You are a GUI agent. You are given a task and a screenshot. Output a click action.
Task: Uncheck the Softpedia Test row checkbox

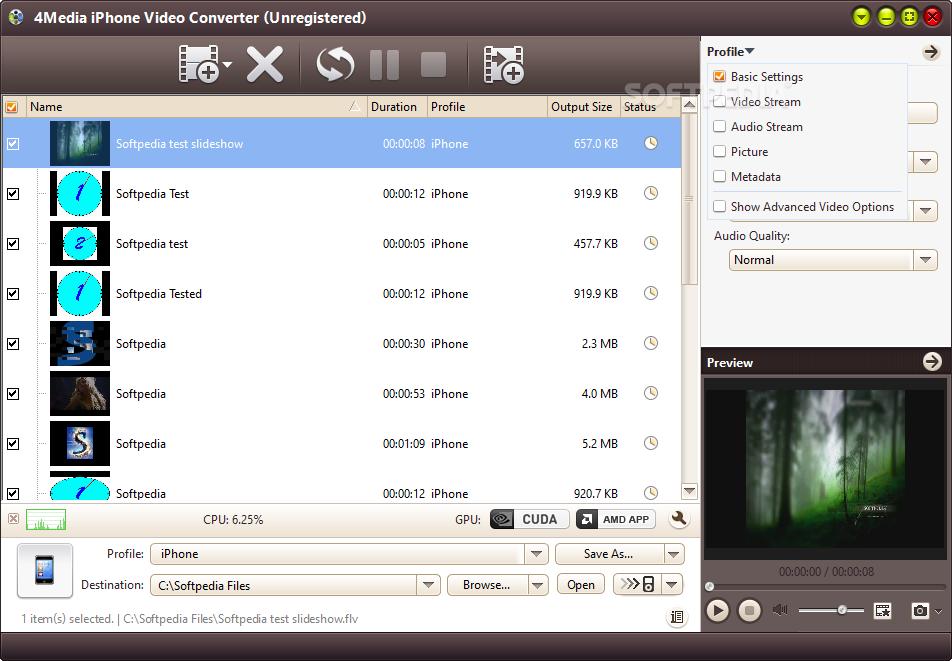pos(13,194)
